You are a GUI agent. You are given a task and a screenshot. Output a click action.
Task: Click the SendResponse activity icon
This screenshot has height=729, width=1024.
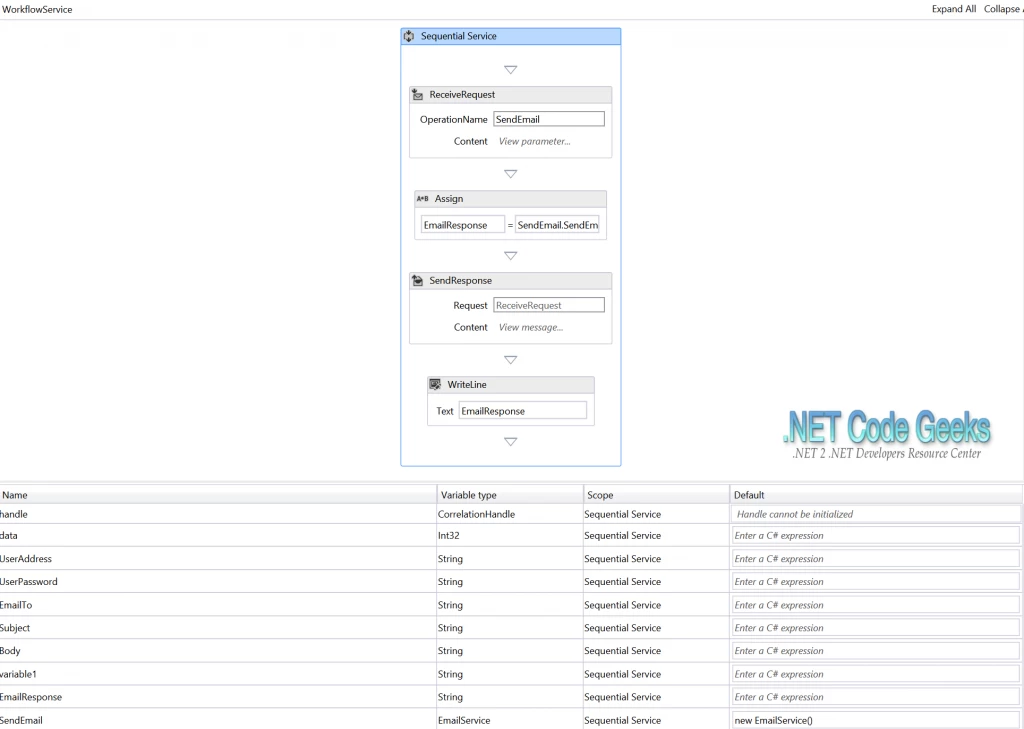tap(417, 280)
